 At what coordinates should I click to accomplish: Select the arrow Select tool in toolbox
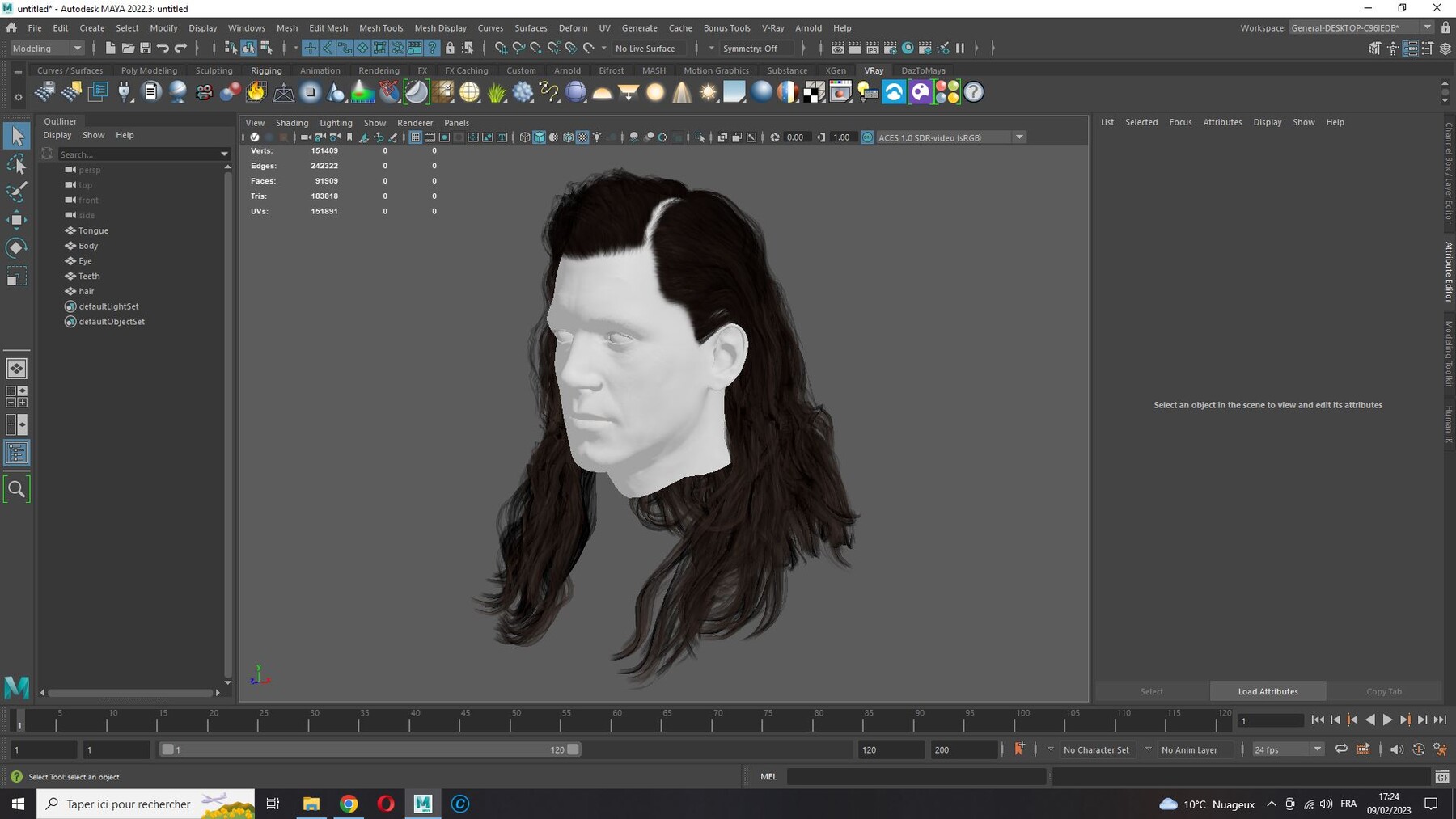coord(16,136)
